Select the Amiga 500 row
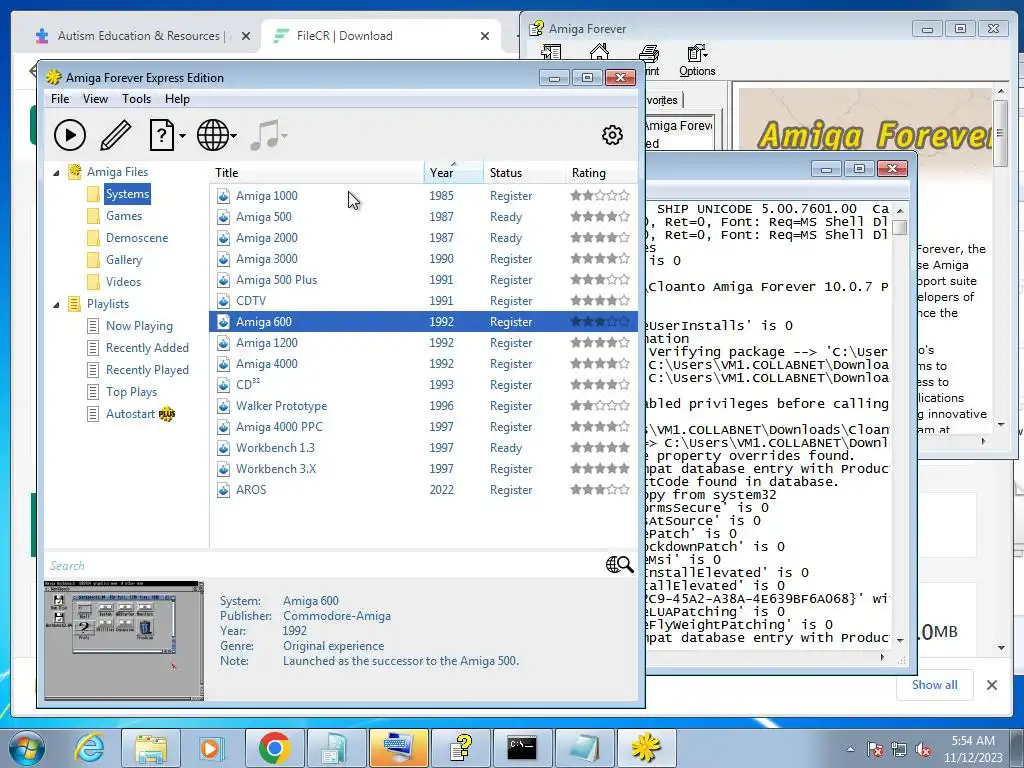This screenshot has height=768, width=1024. (423, 216)
